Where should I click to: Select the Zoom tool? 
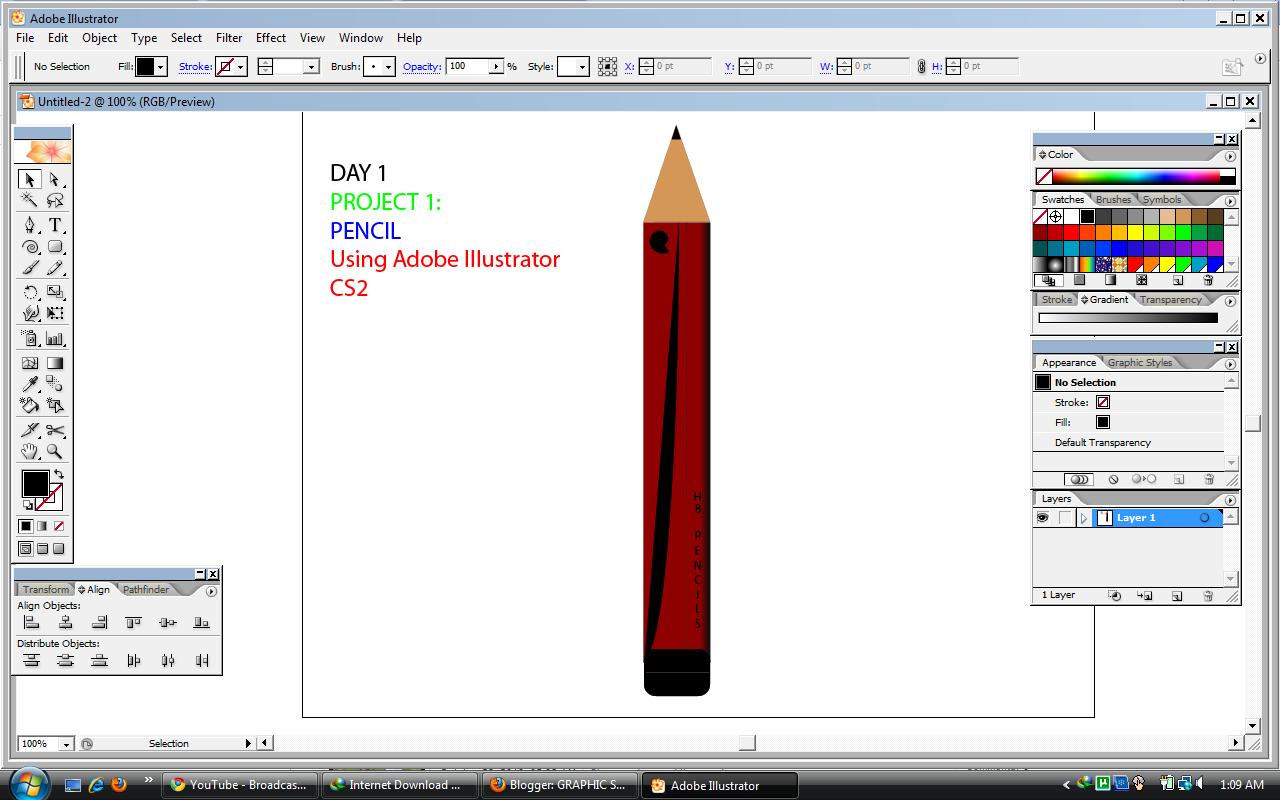[55, 452]
